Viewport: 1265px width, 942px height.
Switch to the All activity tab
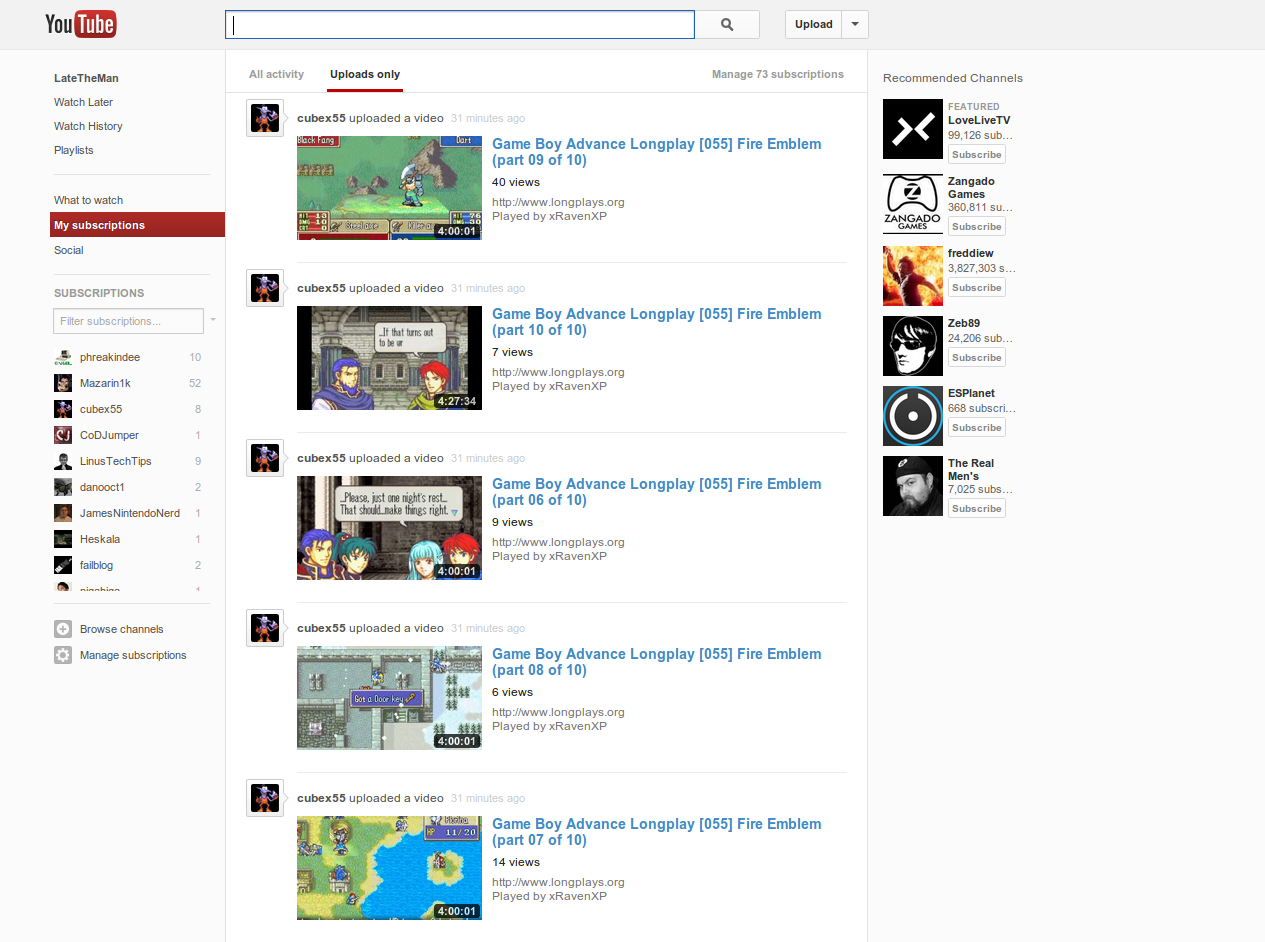pyautogui.click(x=276, y=74)
